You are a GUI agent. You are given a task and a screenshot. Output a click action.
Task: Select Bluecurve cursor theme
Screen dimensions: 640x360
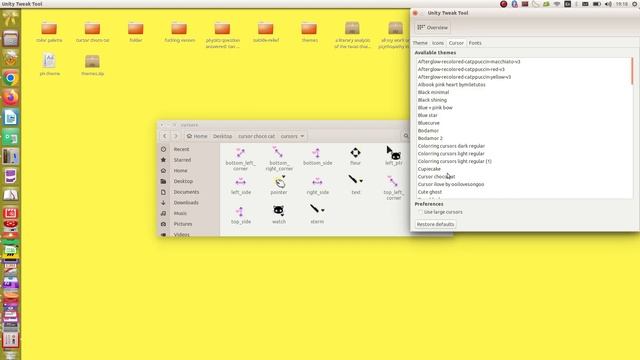[x=524, y=123]
